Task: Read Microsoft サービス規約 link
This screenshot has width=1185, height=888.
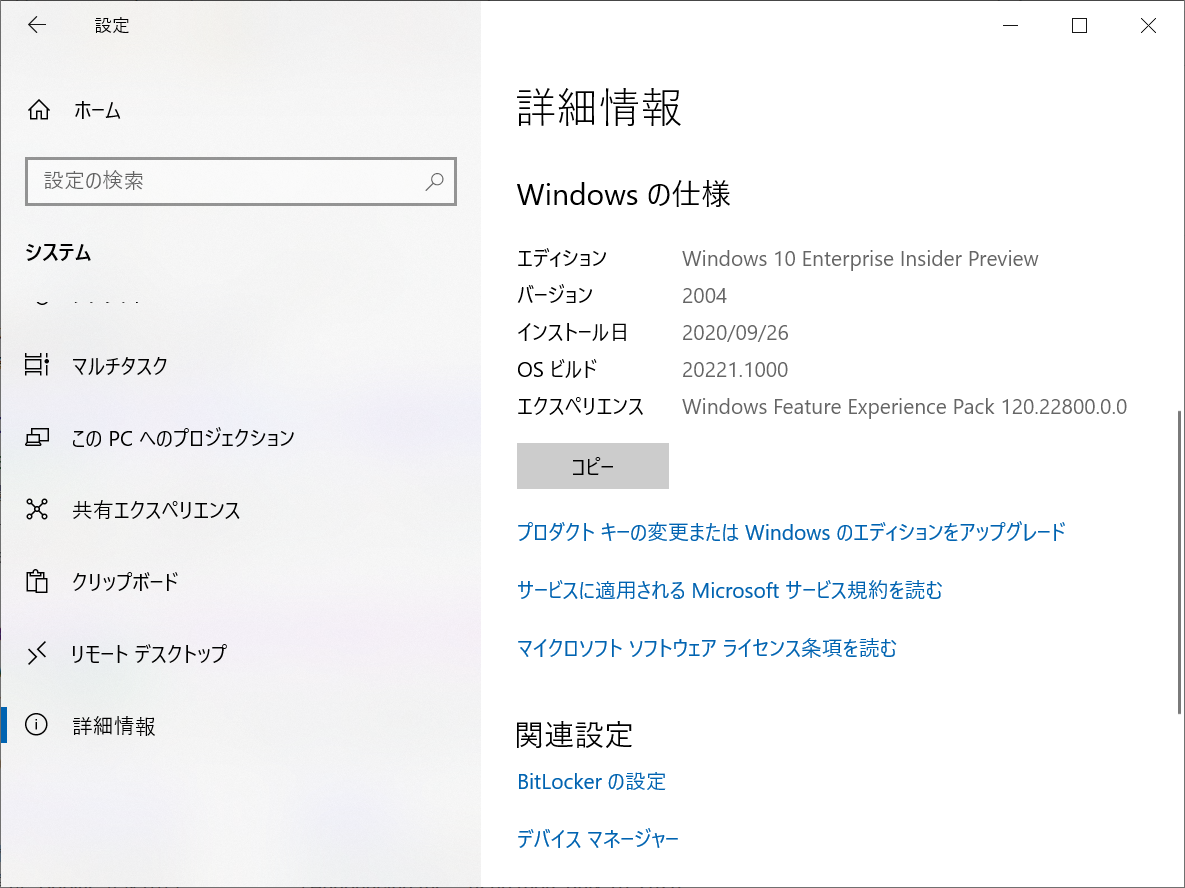Action: point(730,590)
